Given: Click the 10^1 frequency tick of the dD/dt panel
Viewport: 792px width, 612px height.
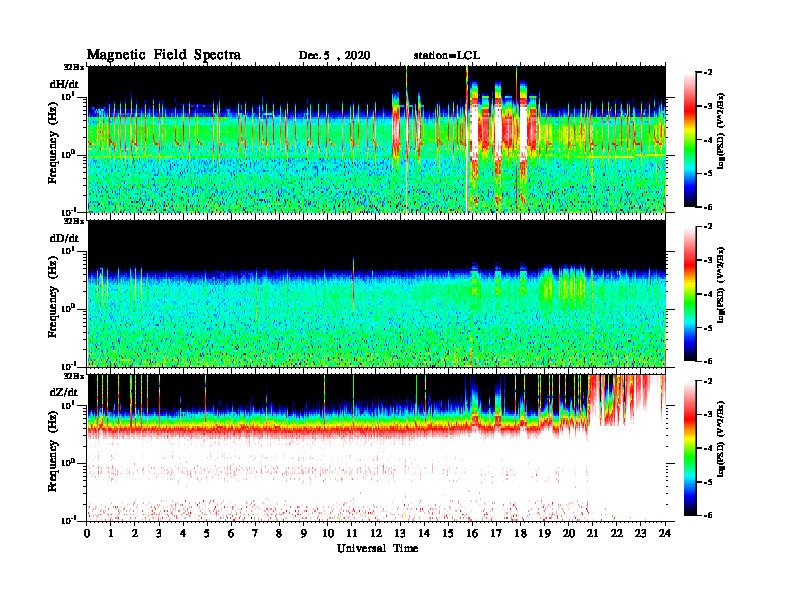Looking at the screenshot, I should 68,250.
